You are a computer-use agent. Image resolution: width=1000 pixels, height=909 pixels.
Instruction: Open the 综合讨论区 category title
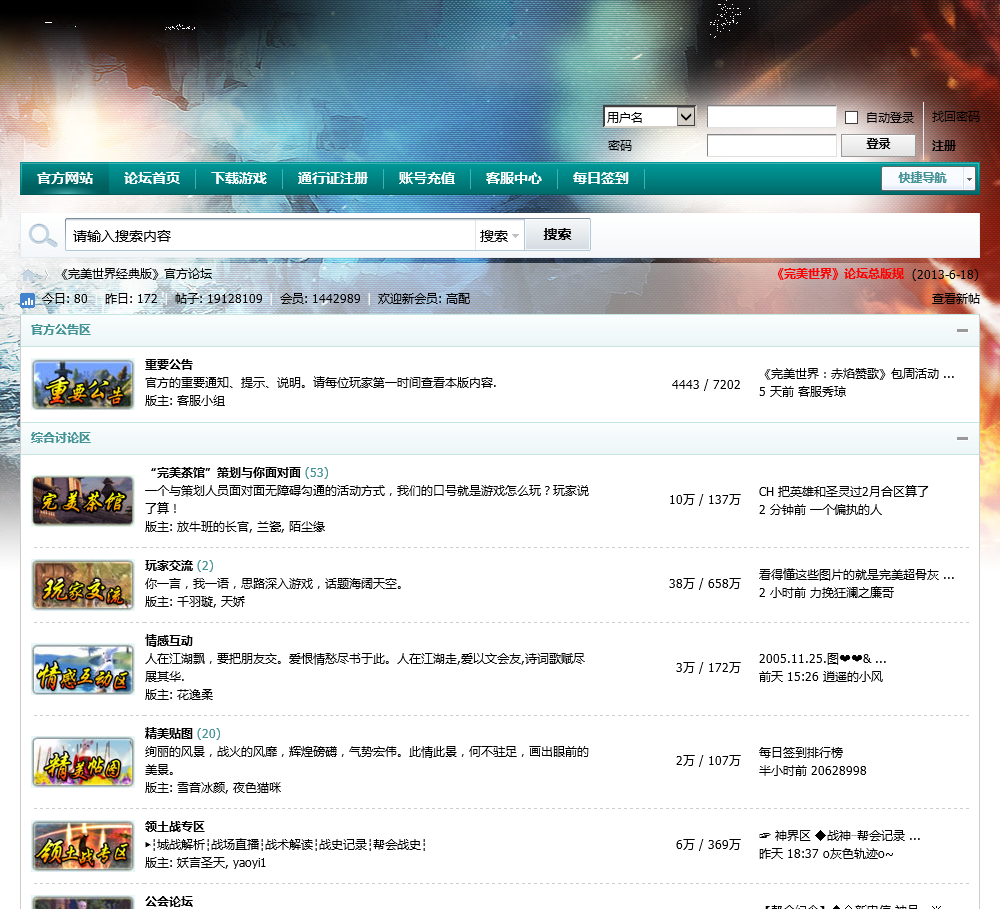click(x=61, y=438)
